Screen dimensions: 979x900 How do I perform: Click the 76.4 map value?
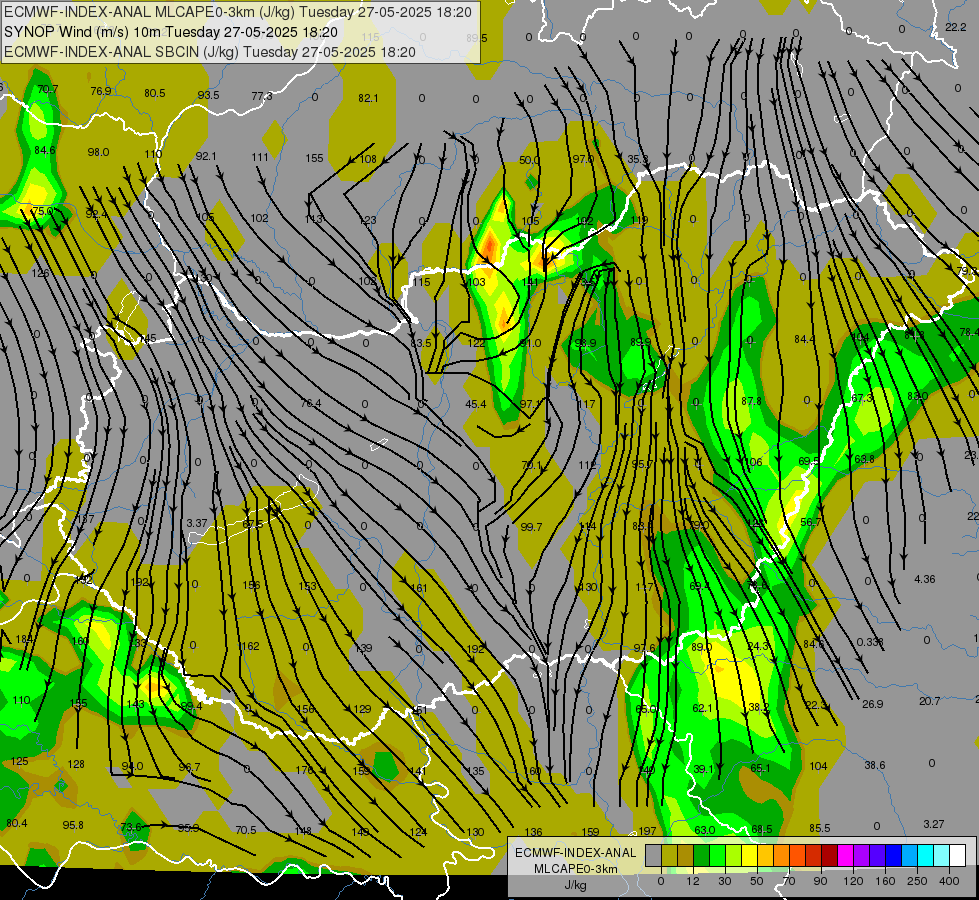coord(311,403)
